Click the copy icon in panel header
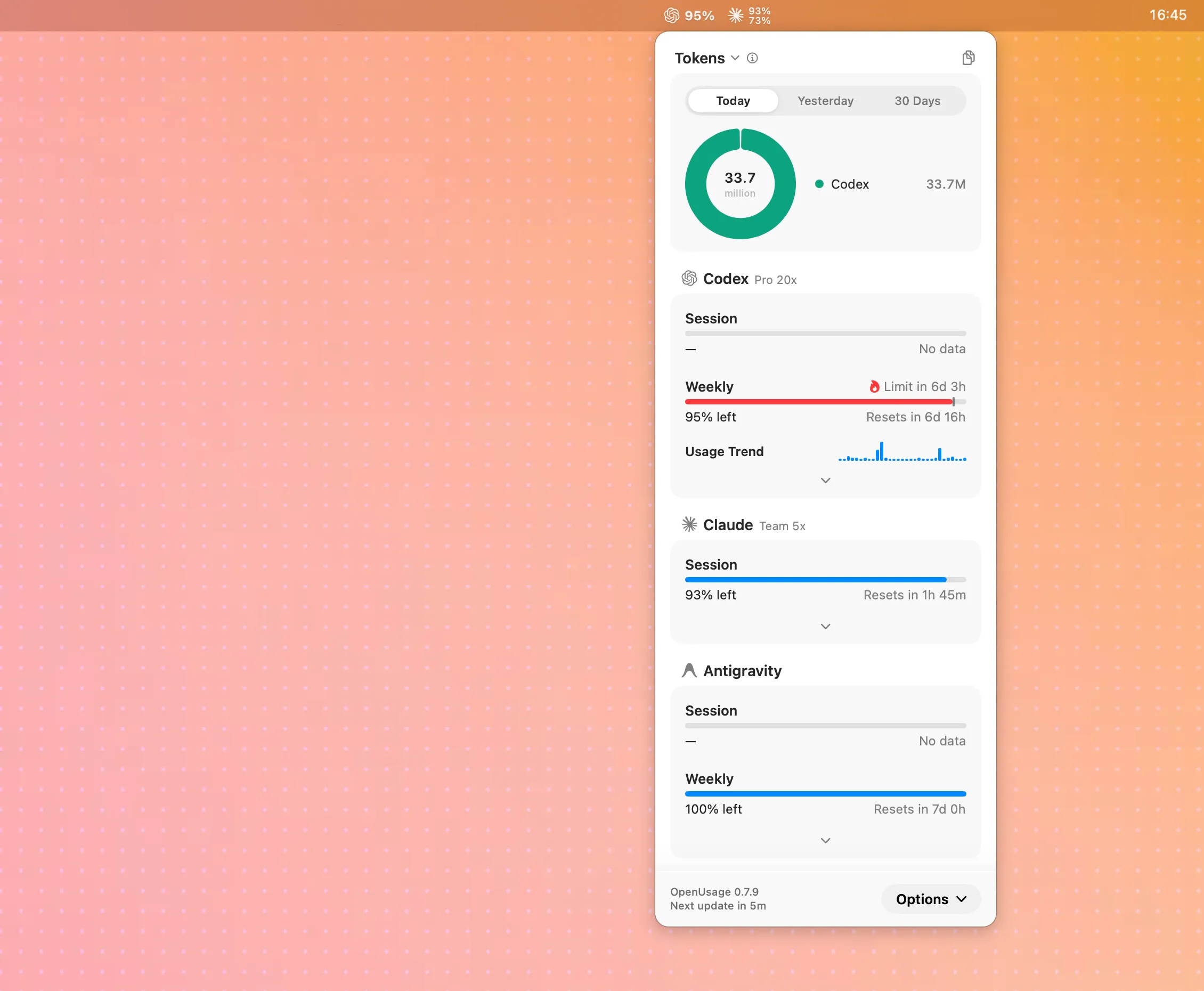The height and width of the screenshot is (991, 1204). pyautogui.click(x=968, y=58)
